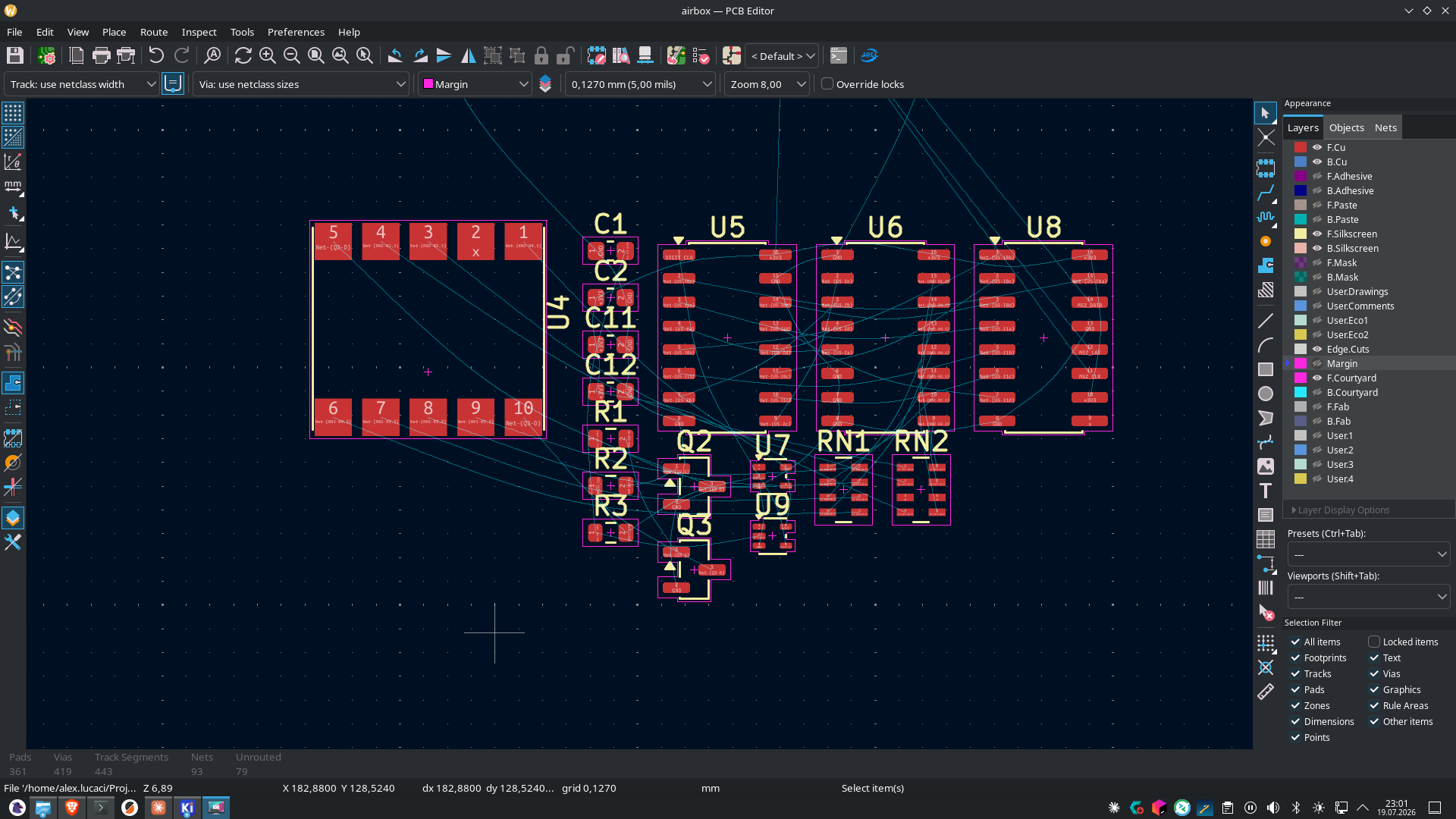Screen dimensions: 1456x819
Task: Select the Add text tool
Action: coord(1266,491)
